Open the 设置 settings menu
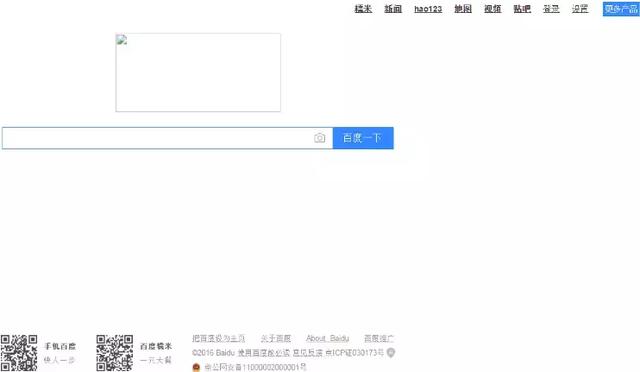Screen dimensions: 640x372 [x=580, y=9]
